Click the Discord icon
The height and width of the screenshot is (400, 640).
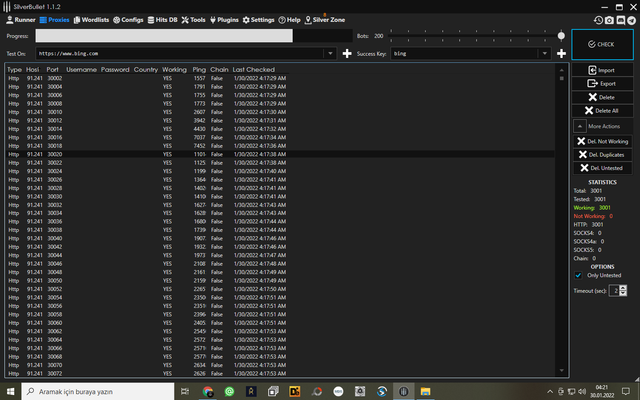click(x=620, y=20)
